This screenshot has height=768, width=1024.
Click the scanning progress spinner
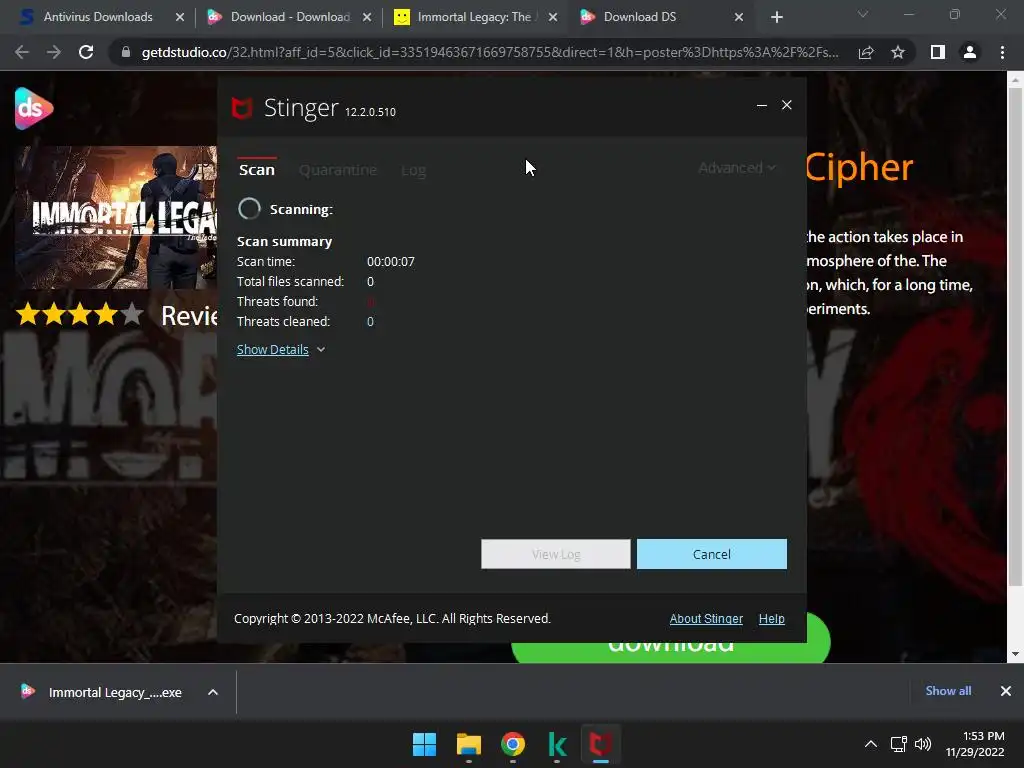[249, 209]
